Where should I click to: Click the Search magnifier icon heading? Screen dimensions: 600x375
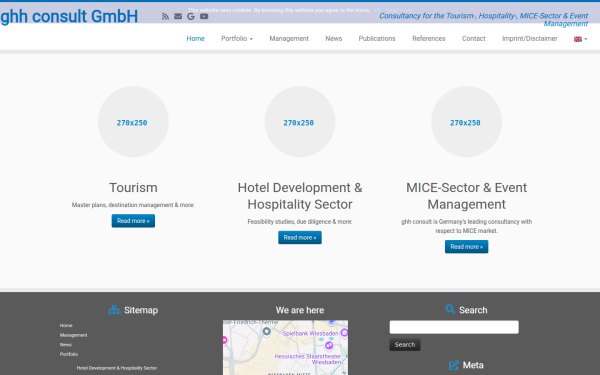click(x=450, y=309)
